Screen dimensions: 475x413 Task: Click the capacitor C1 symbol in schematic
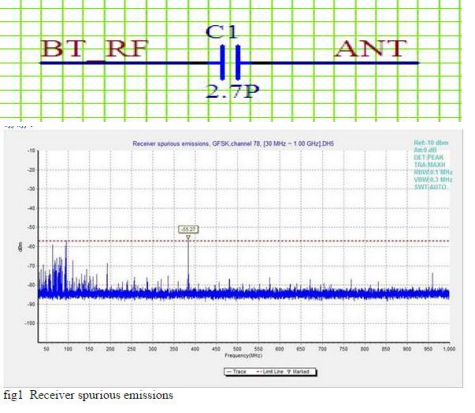click(x=230, y=63)
